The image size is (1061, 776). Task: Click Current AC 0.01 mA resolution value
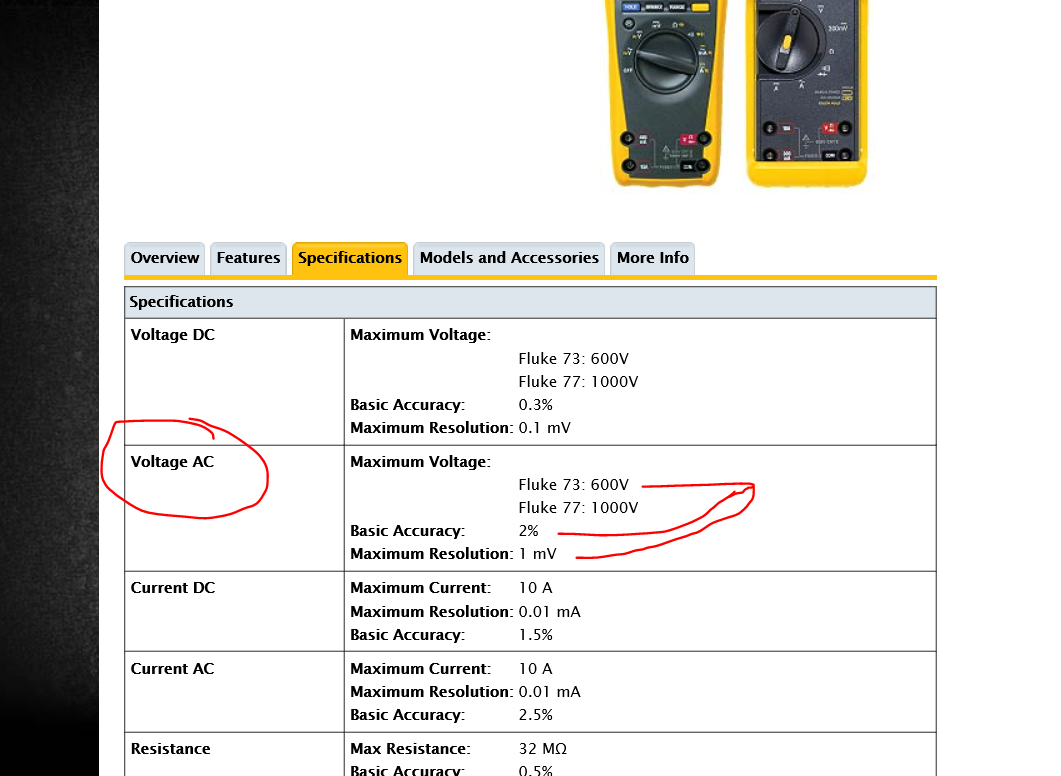click(x=549, y=691)
